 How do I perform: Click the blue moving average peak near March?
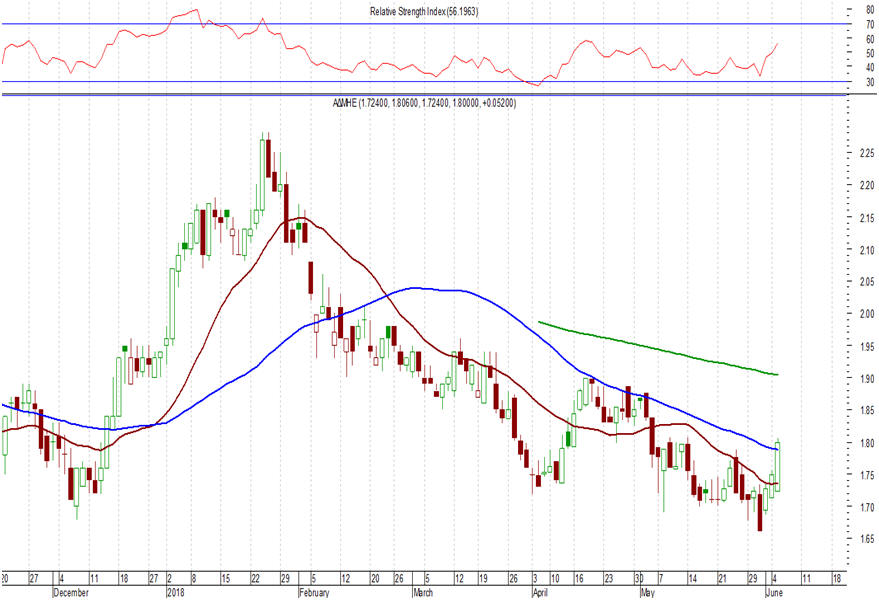click(x=415, y=288)
